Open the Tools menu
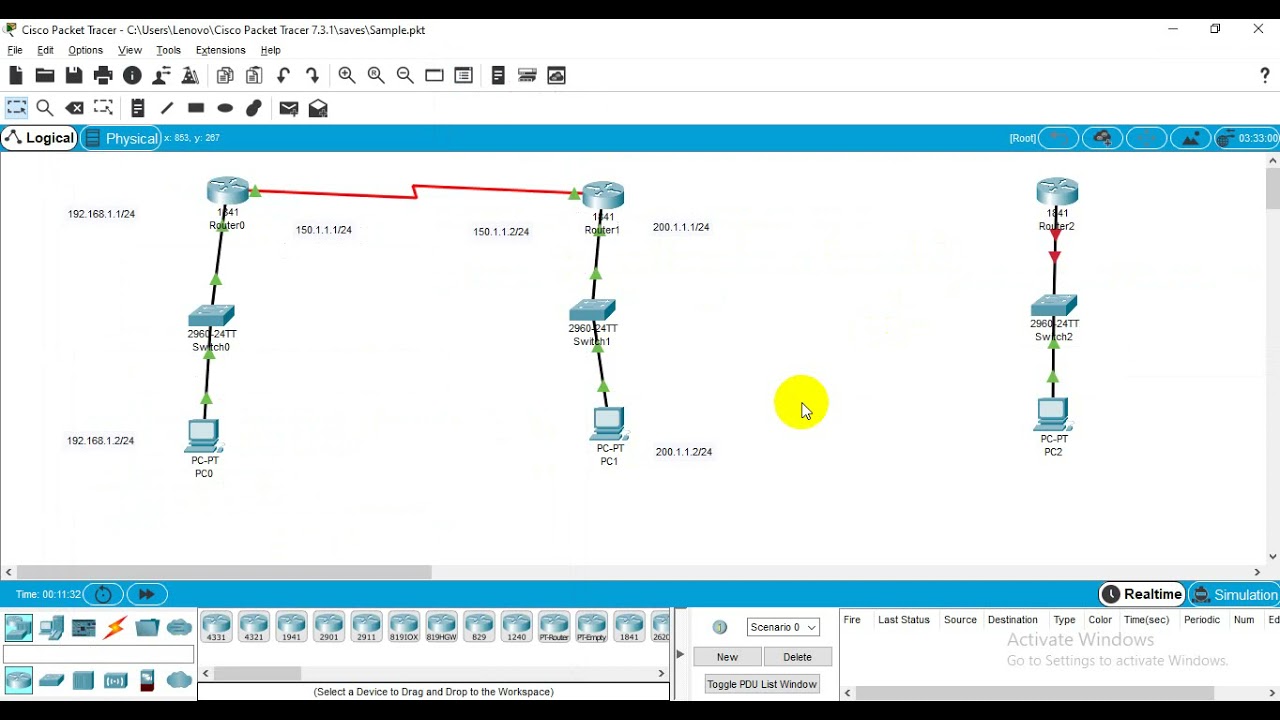The height and width of the screenshot is (720, 1280). 169,50
